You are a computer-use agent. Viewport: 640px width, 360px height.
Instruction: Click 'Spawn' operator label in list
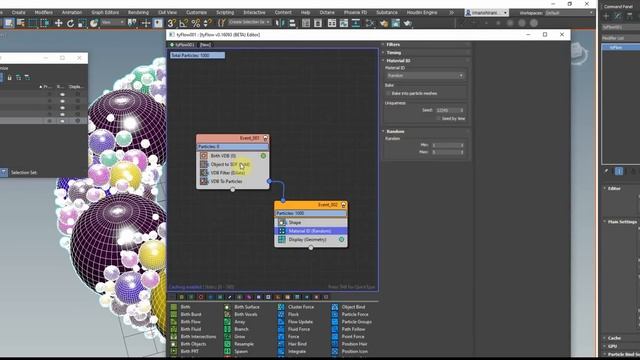(x=241, y=351)
